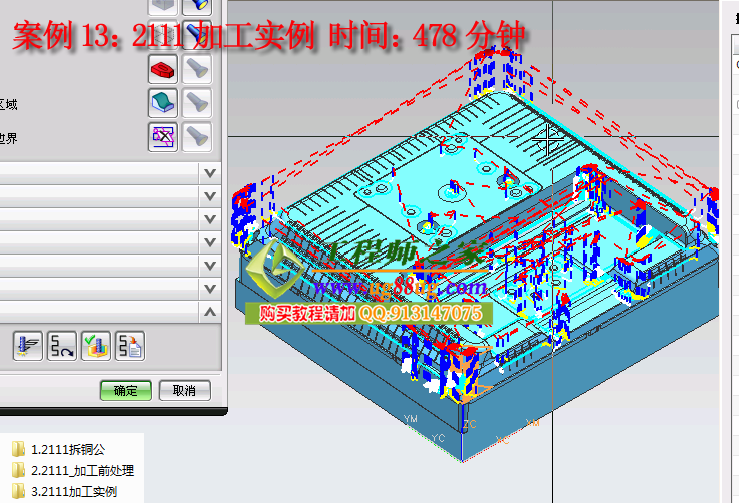Screen dimensions: 739x503
Task: Click the cut area select icon
Action: coord(163,102)
